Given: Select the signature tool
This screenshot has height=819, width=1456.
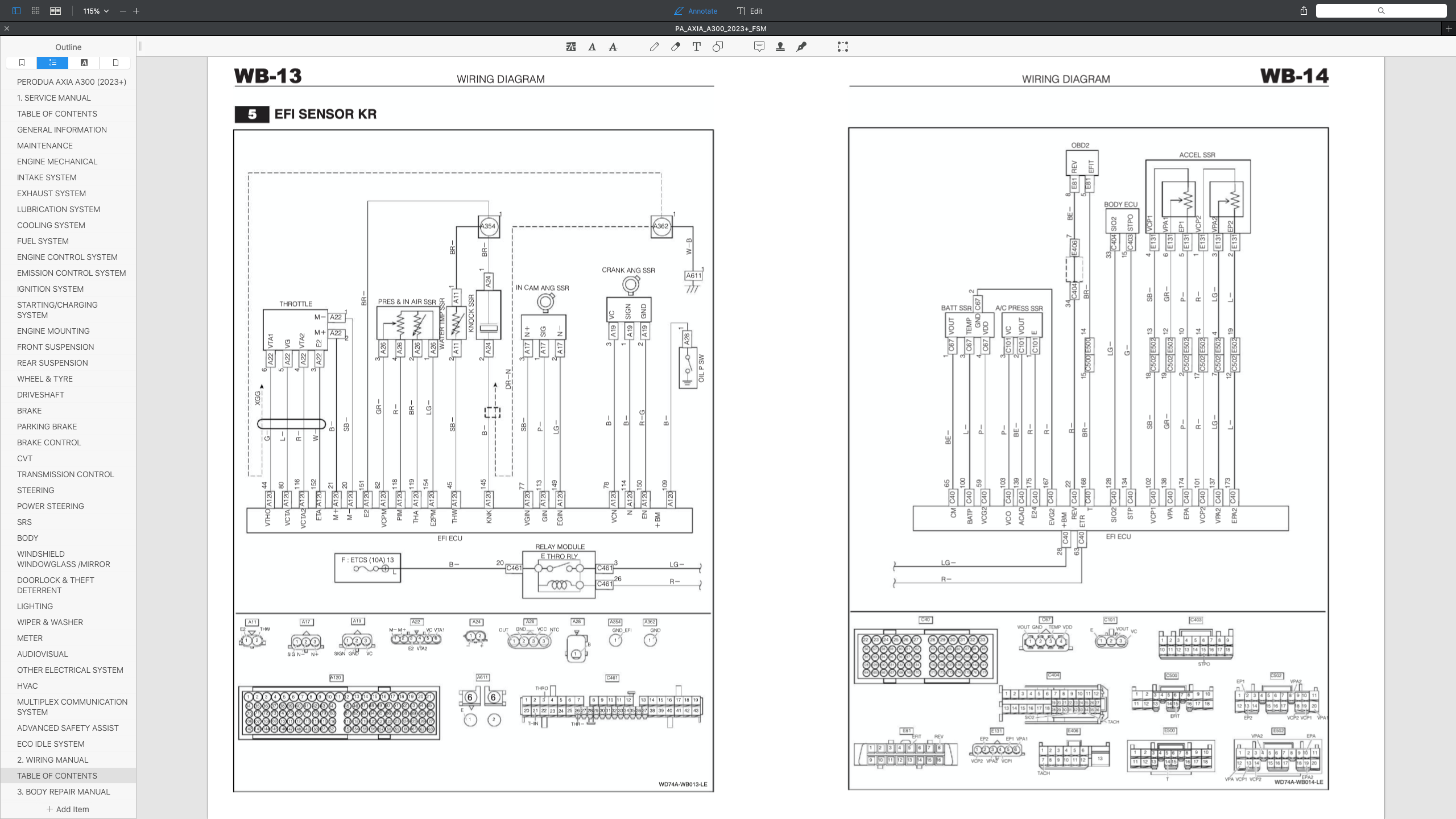Looking at the screenshot, I should (x=802, y=47).
